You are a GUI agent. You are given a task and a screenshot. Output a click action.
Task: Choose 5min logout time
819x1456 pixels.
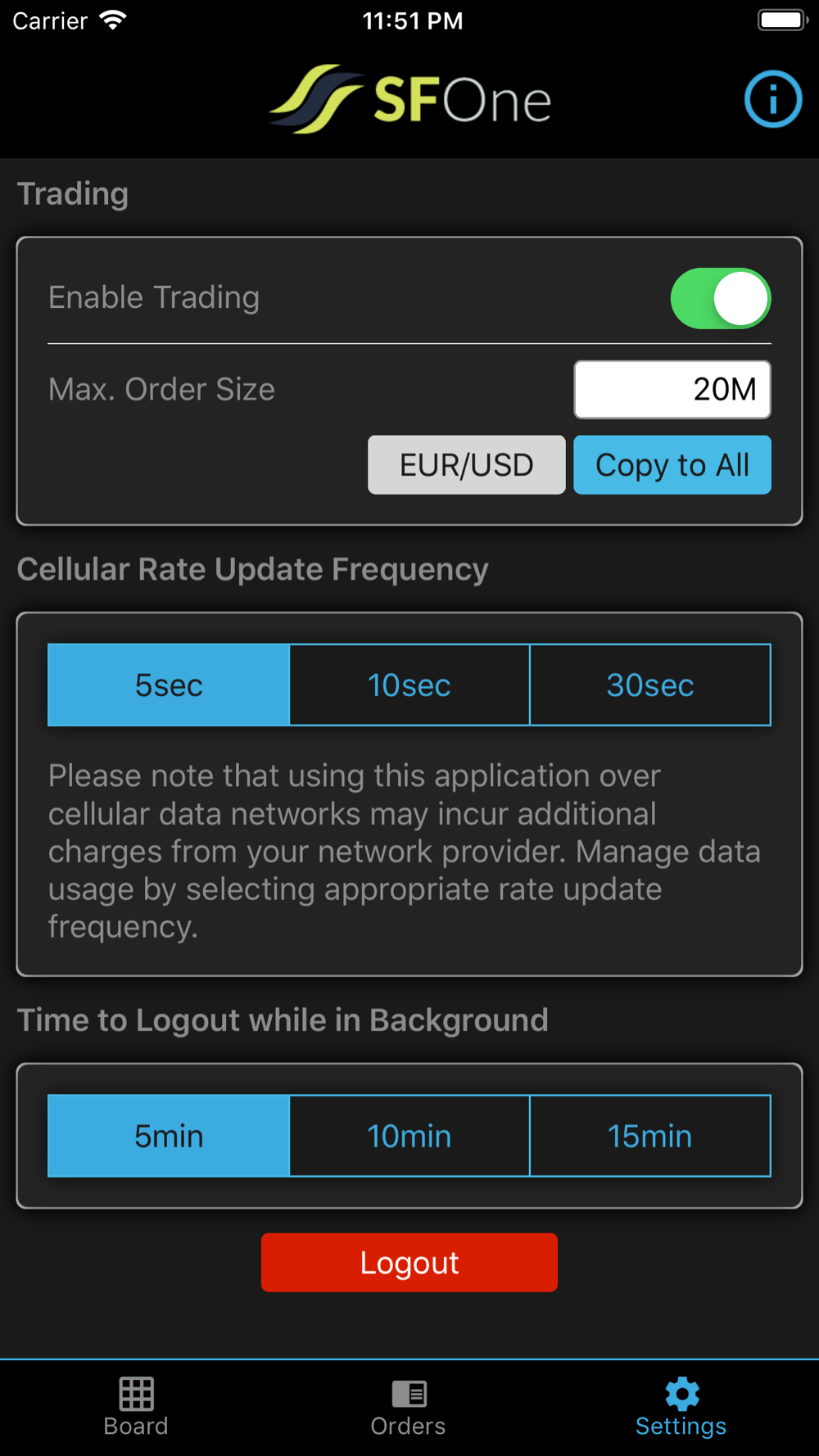[169, 1136]
